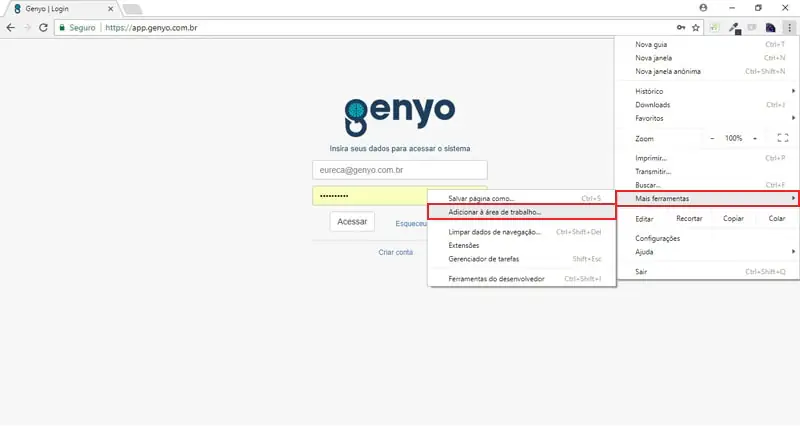Viewport: 800px width, 426px height.
Task: Open Extensões from submenu
Action: tap(522, 245)
